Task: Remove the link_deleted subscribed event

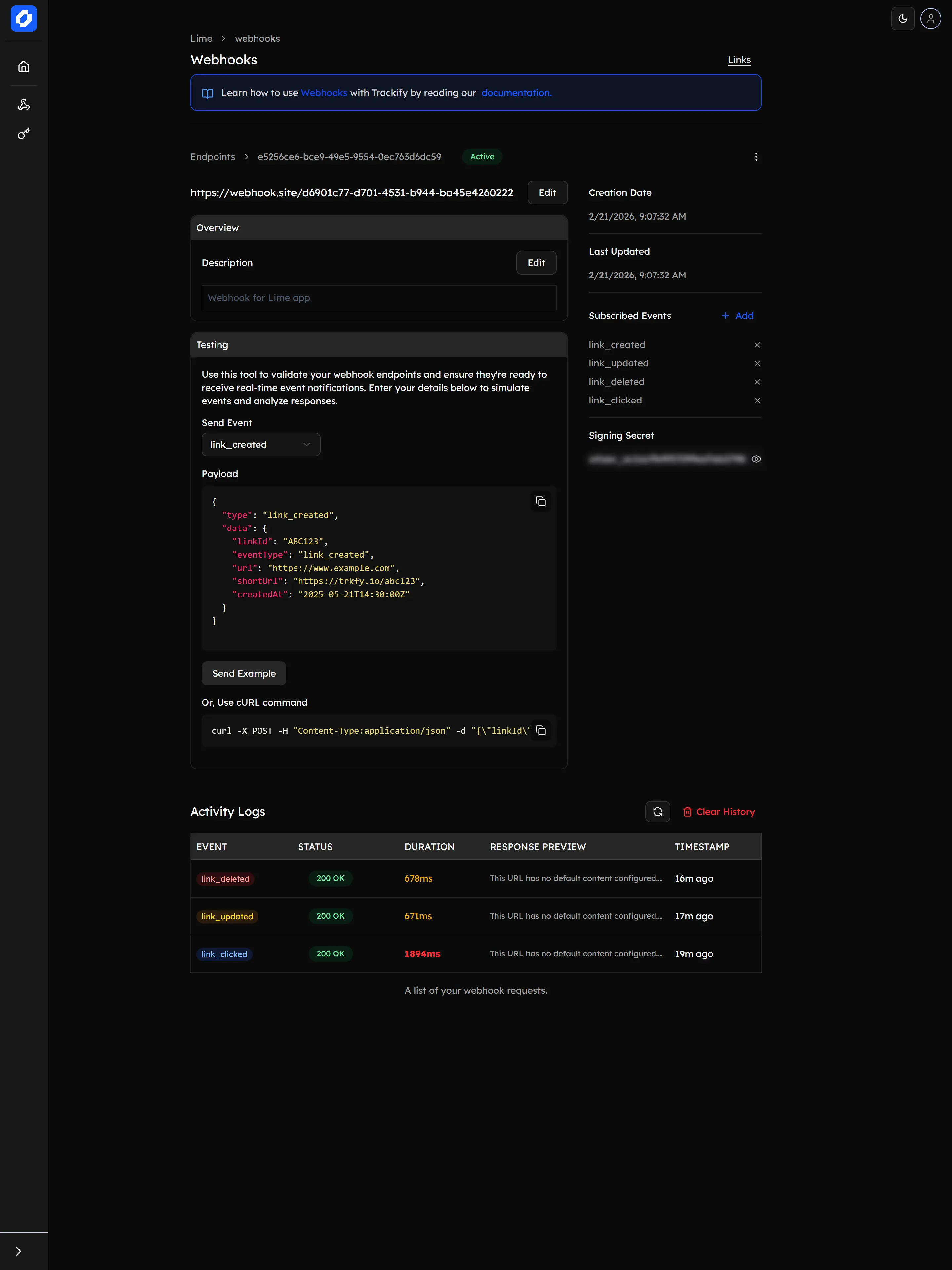Action: [x=757, y=382]
